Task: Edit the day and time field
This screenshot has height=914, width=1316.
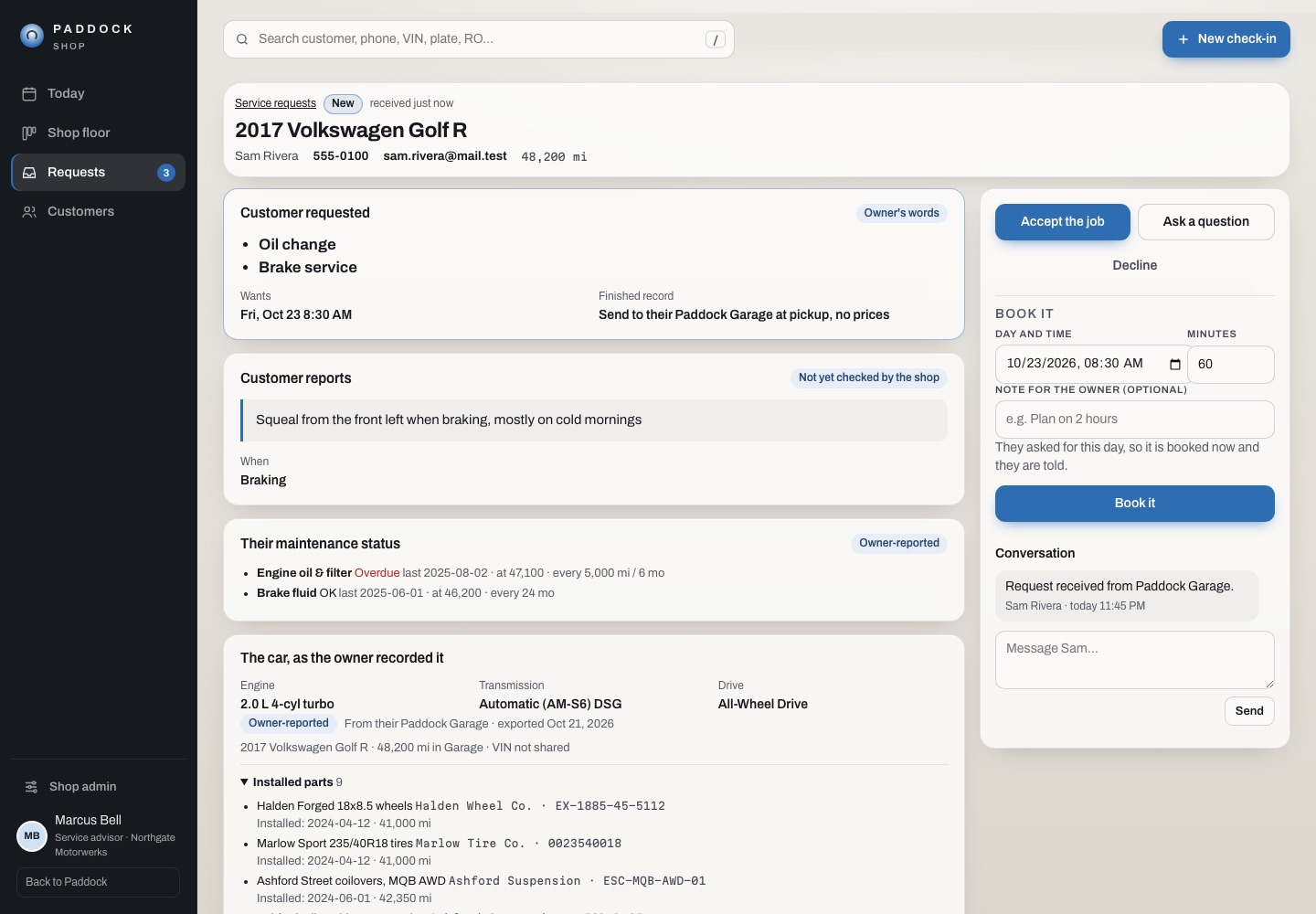Action: [x=1089, y=365]
